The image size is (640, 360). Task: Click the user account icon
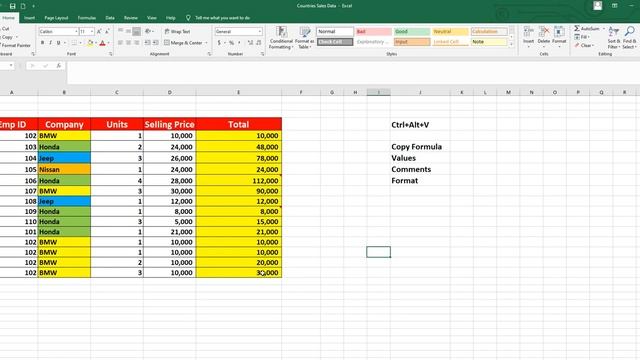pyautogui.click(x=598, y=6)
